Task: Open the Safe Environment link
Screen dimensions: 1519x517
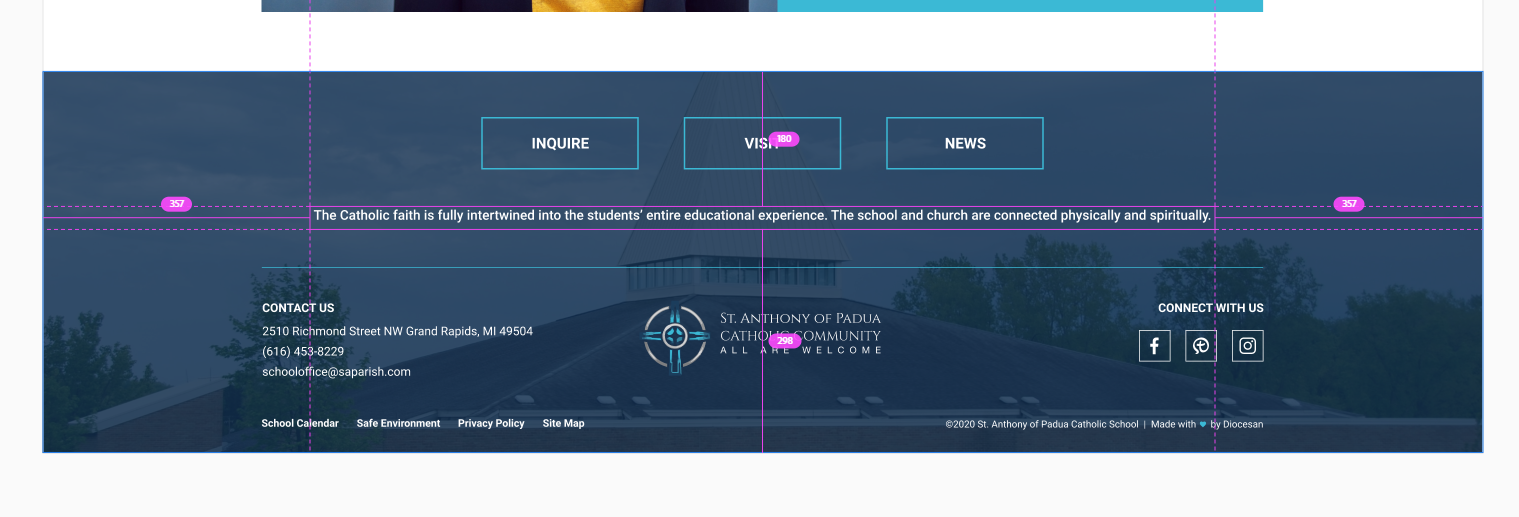Action: [x=398, y=424]
